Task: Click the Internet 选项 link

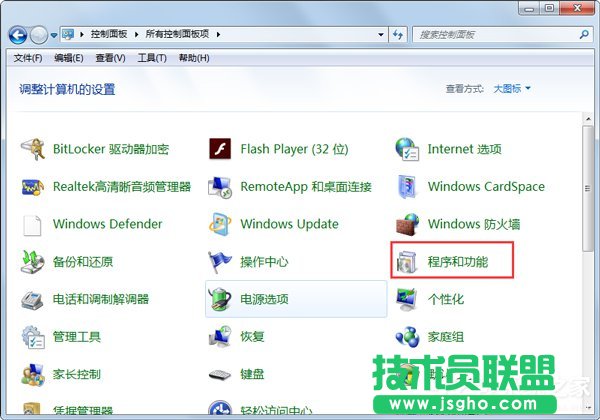Action: (x=464, y=149)
